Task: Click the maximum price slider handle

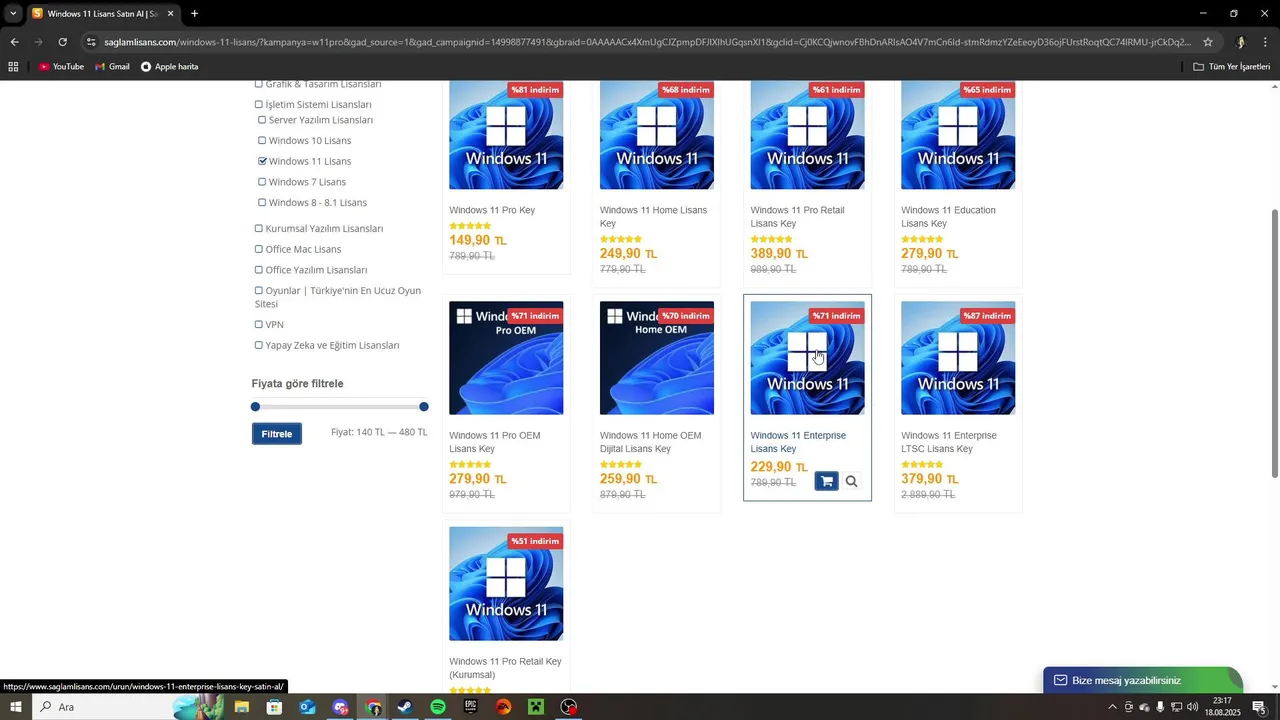Action: coord(424,407)
